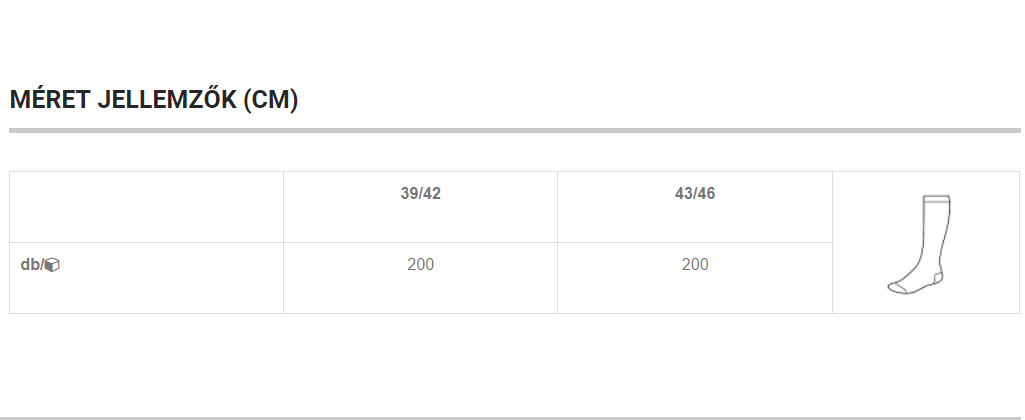Click the gray line at page bottom
The height and width of the screenshot is (420, 1025).
click(512, 417)
